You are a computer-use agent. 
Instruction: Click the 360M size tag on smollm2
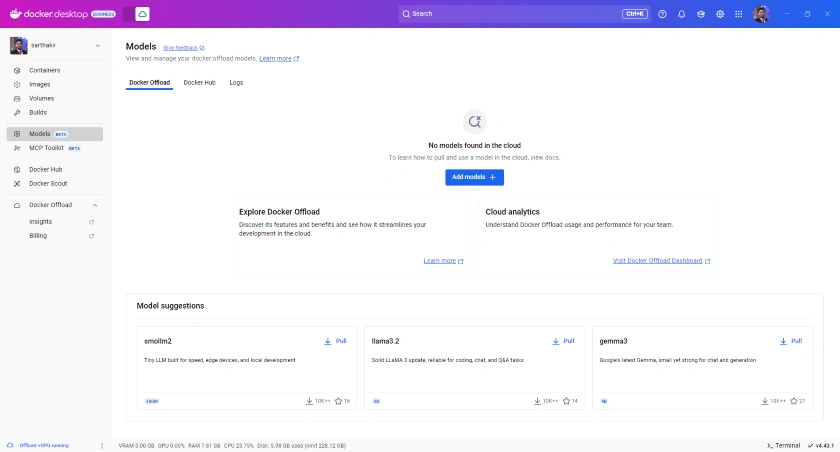pos(152,401)
